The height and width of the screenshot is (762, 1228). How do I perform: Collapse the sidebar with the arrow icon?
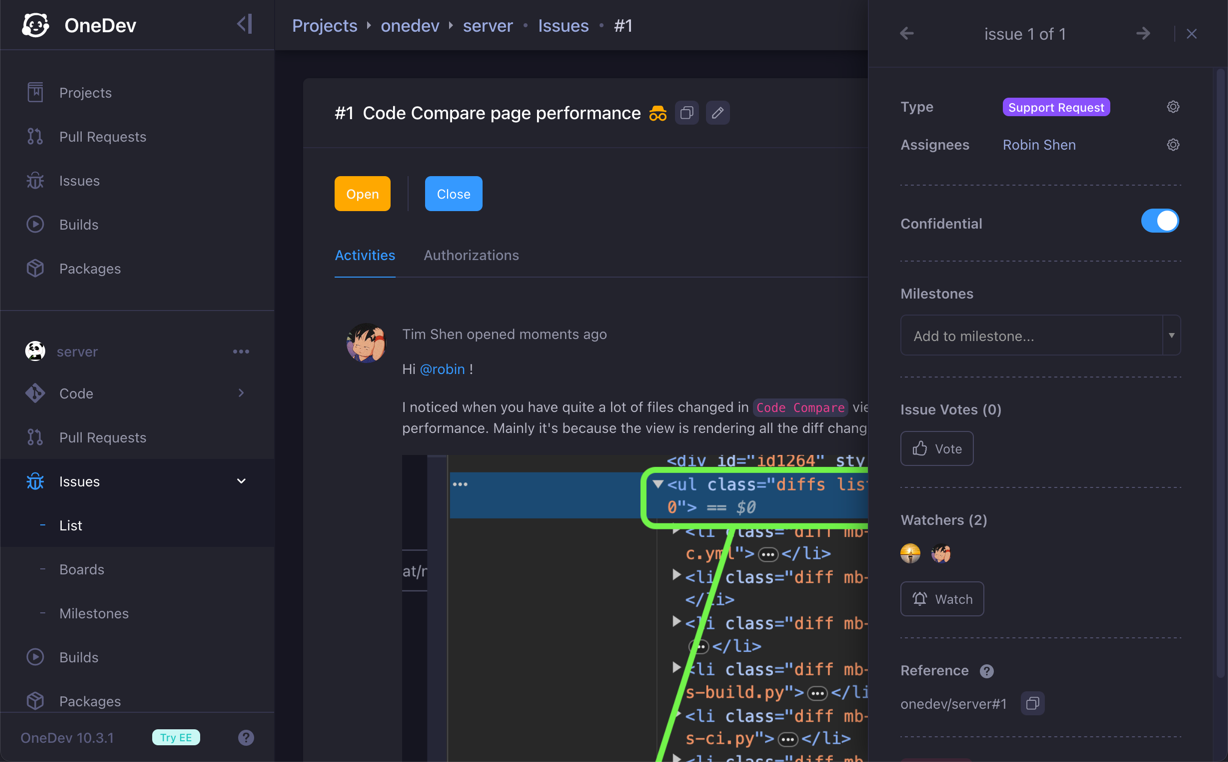(x=245, y=24)
